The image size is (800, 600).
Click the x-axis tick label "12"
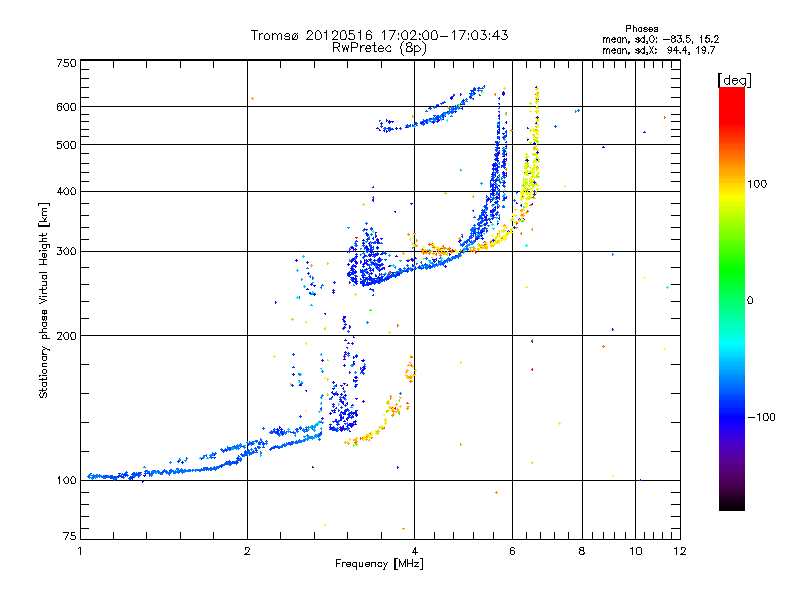pyautogui.click(x=680, y=551)
